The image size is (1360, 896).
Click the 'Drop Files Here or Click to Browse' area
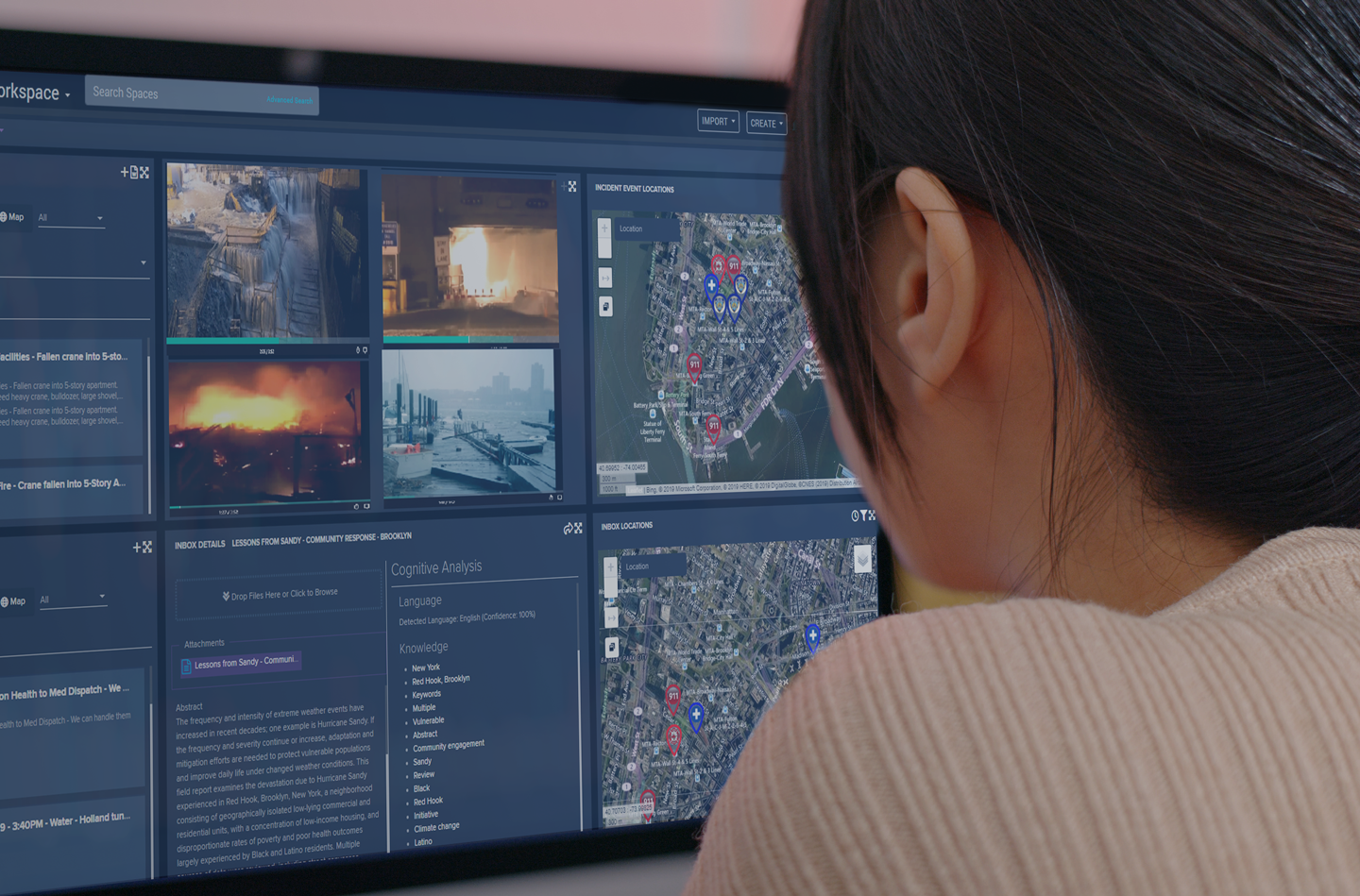(280, 594)
